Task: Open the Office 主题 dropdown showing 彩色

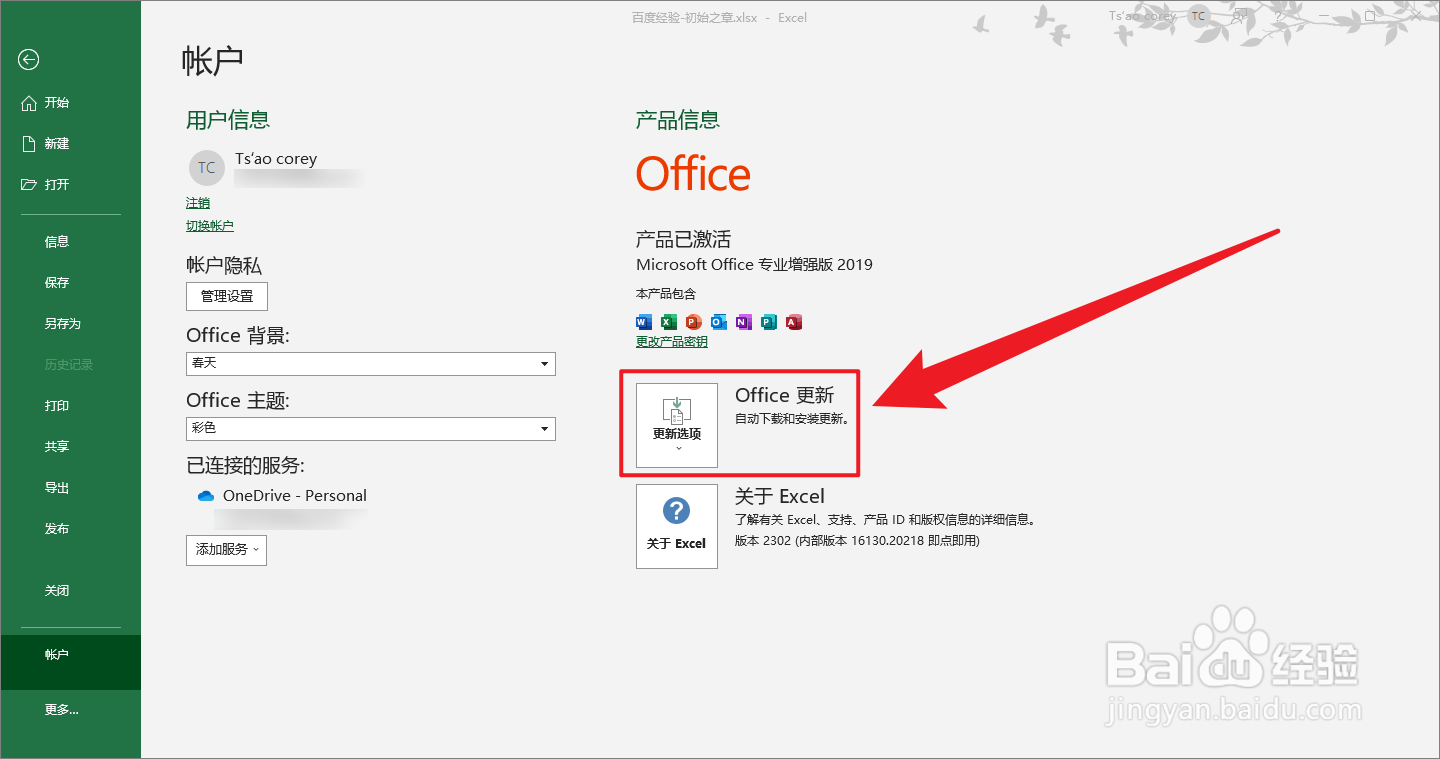Action: point(371,428)
